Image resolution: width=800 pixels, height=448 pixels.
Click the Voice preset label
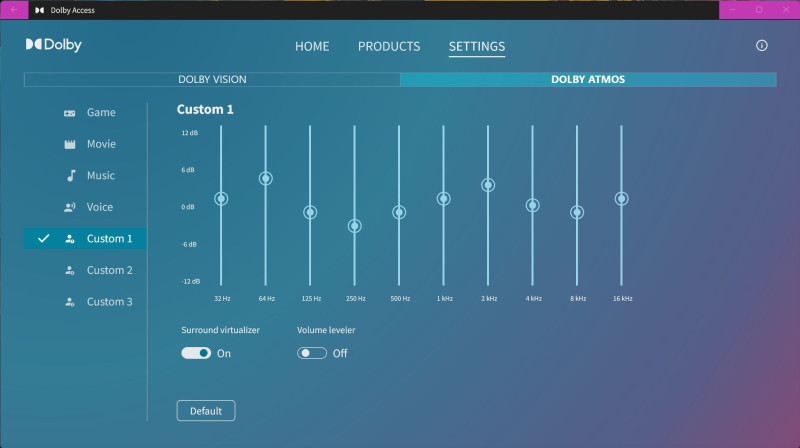coord(99,207)
